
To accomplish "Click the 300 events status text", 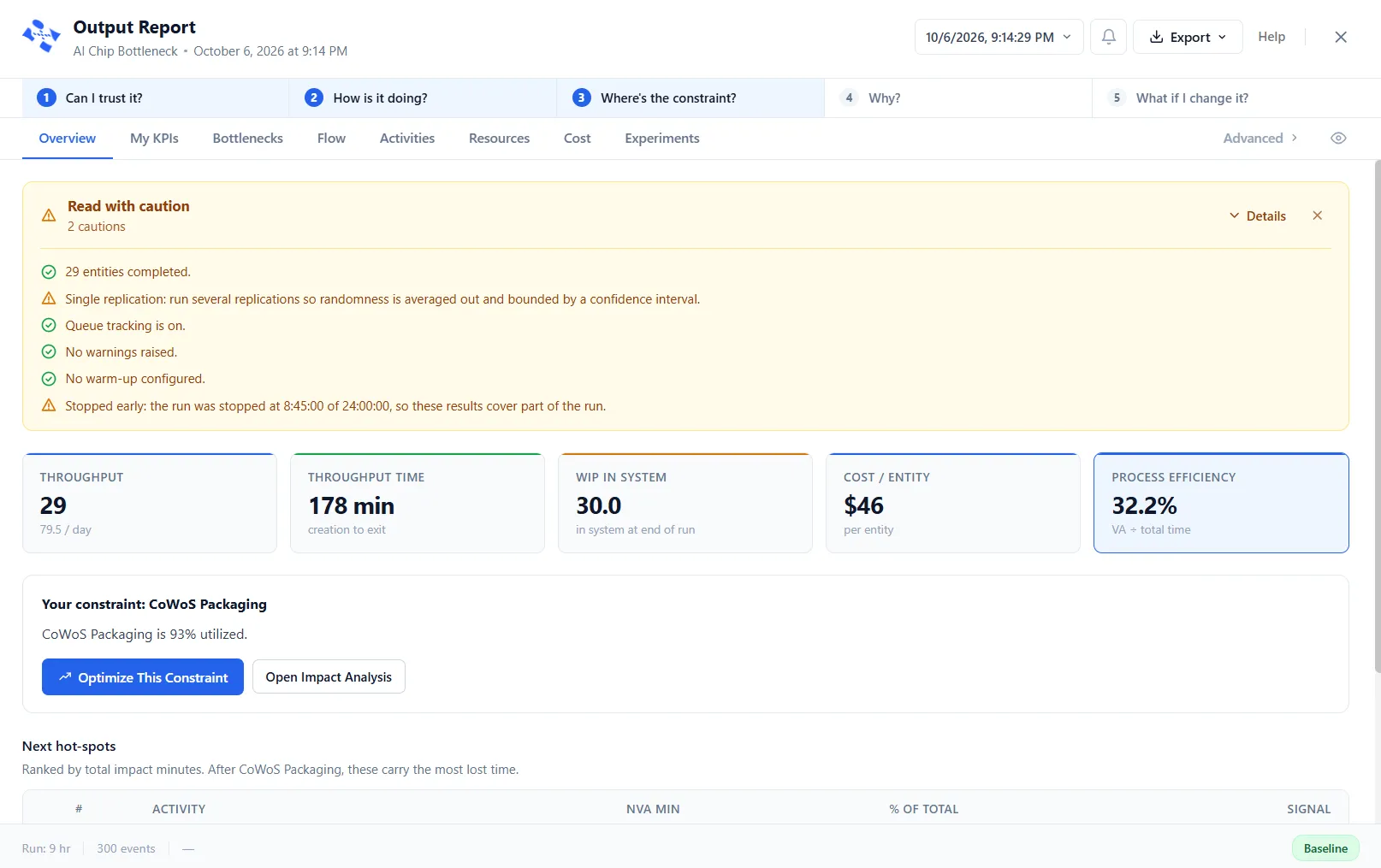I will pos(126,848).
